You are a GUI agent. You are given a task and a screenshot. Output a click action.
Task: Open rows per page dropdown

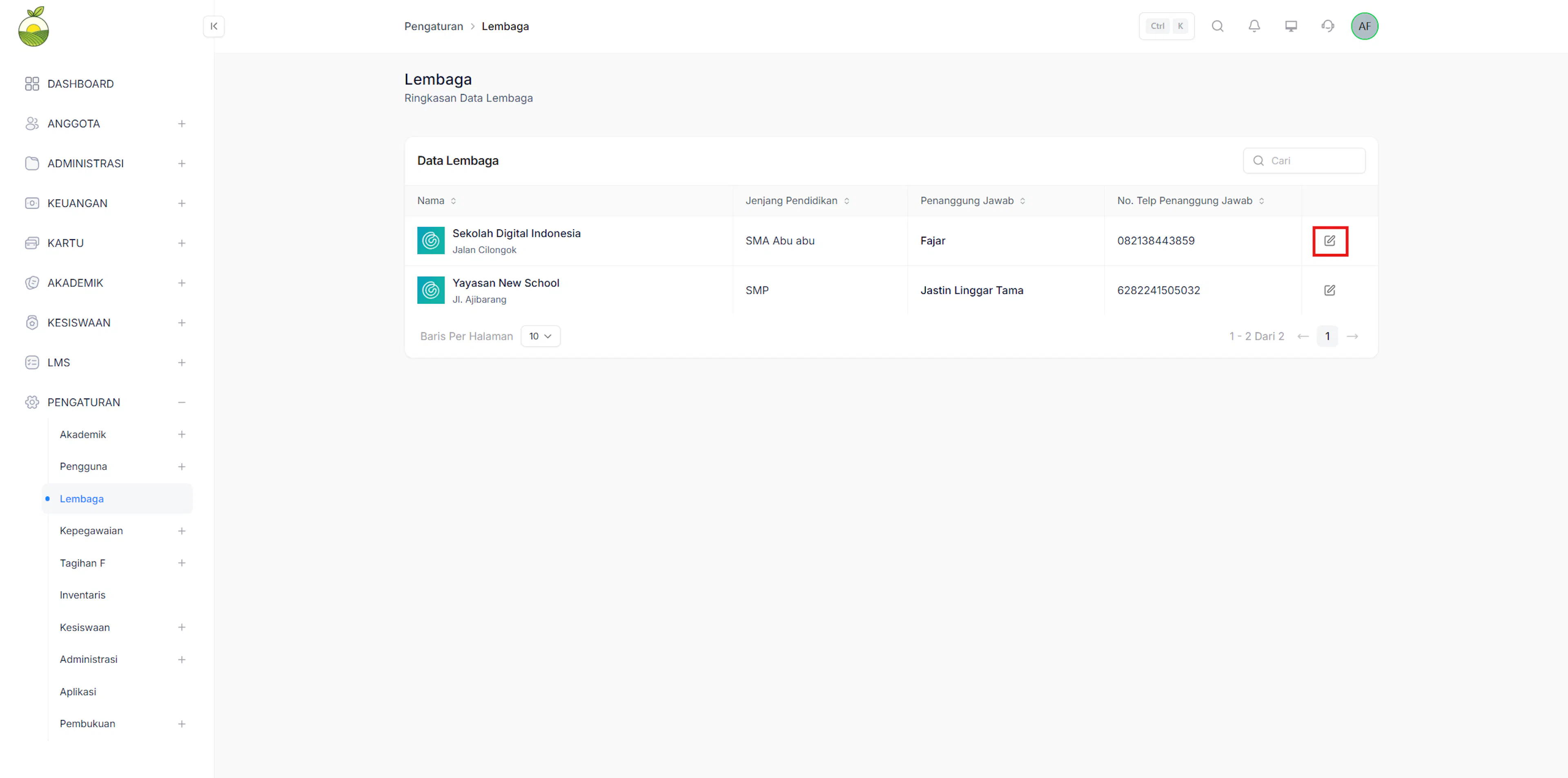coord(541,336)
